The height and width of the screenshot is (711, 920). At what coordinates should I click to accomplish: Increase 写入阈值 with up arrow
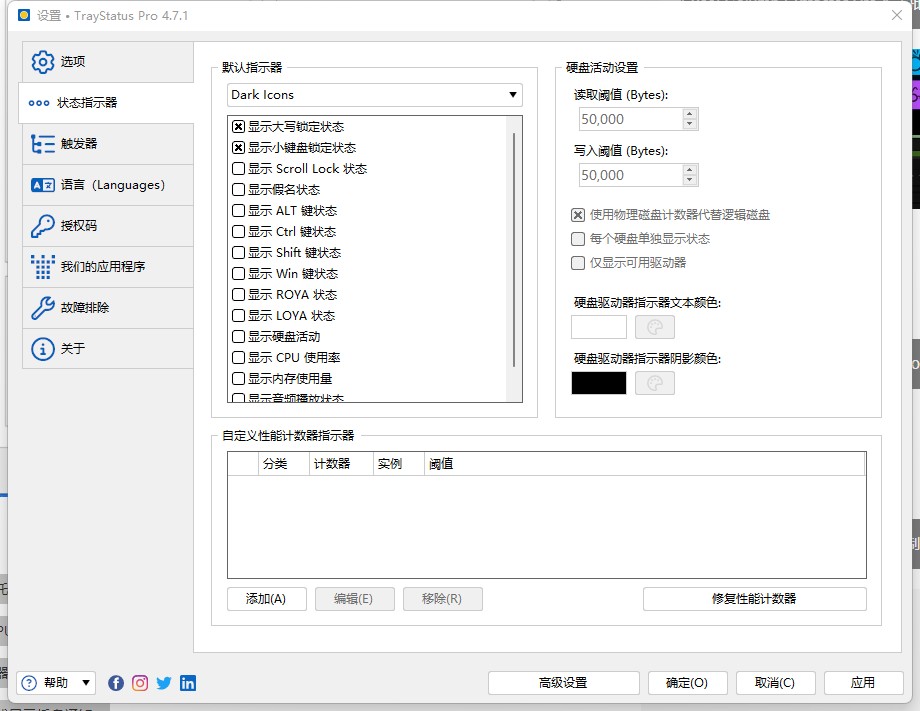coord(690,170)
